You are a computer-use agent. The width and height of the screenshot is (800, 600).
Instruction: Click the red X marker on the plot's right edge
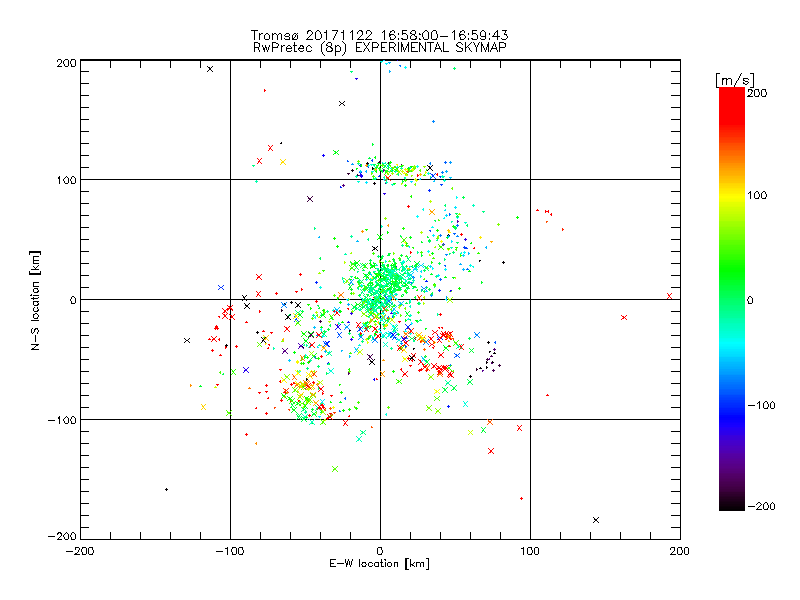tap(669, 296)
